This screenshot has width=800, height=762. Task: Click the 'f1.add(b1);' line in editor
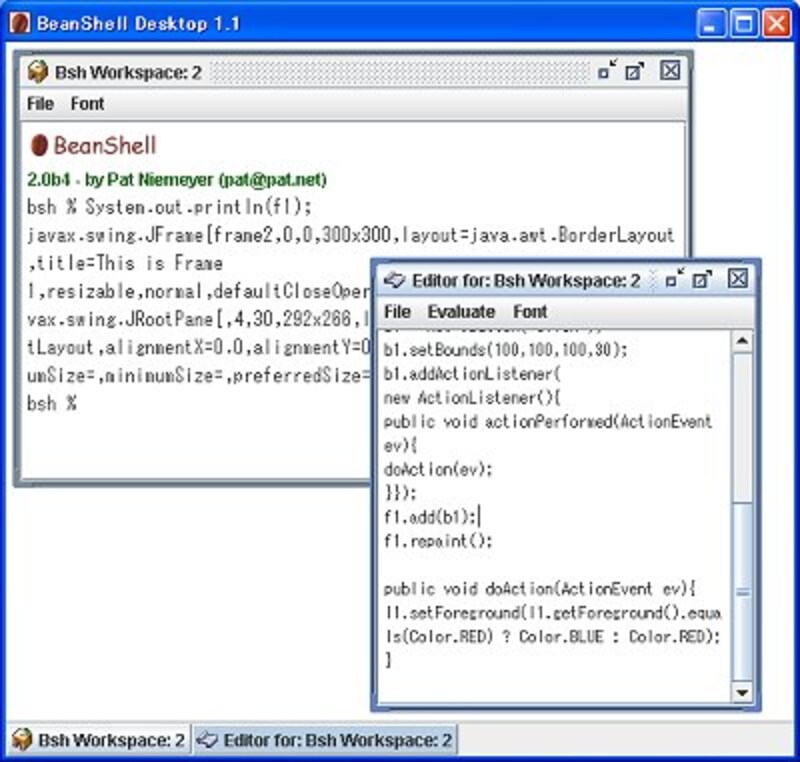pyautogui.click(x=430, y=517)
